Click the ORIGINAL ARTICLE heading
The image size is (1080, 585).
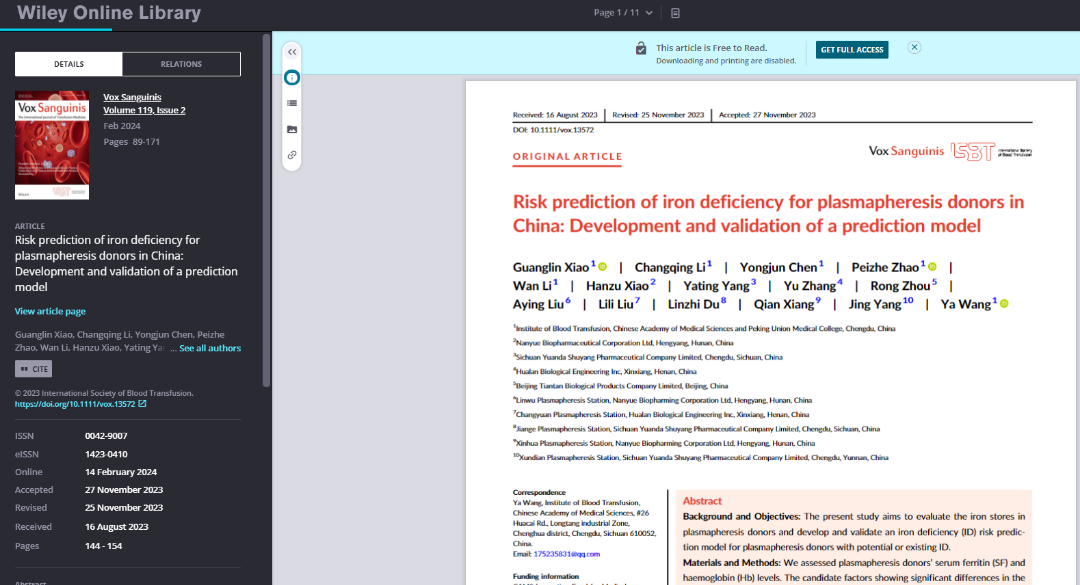click(x=568, y=156)
